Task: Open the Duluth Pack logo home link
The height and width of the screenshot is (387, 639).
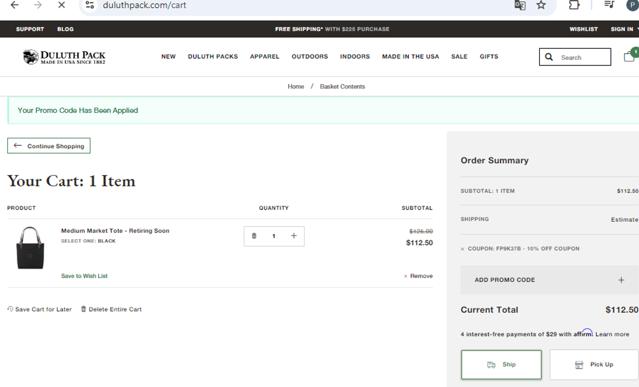Action: tap(64, 57)
